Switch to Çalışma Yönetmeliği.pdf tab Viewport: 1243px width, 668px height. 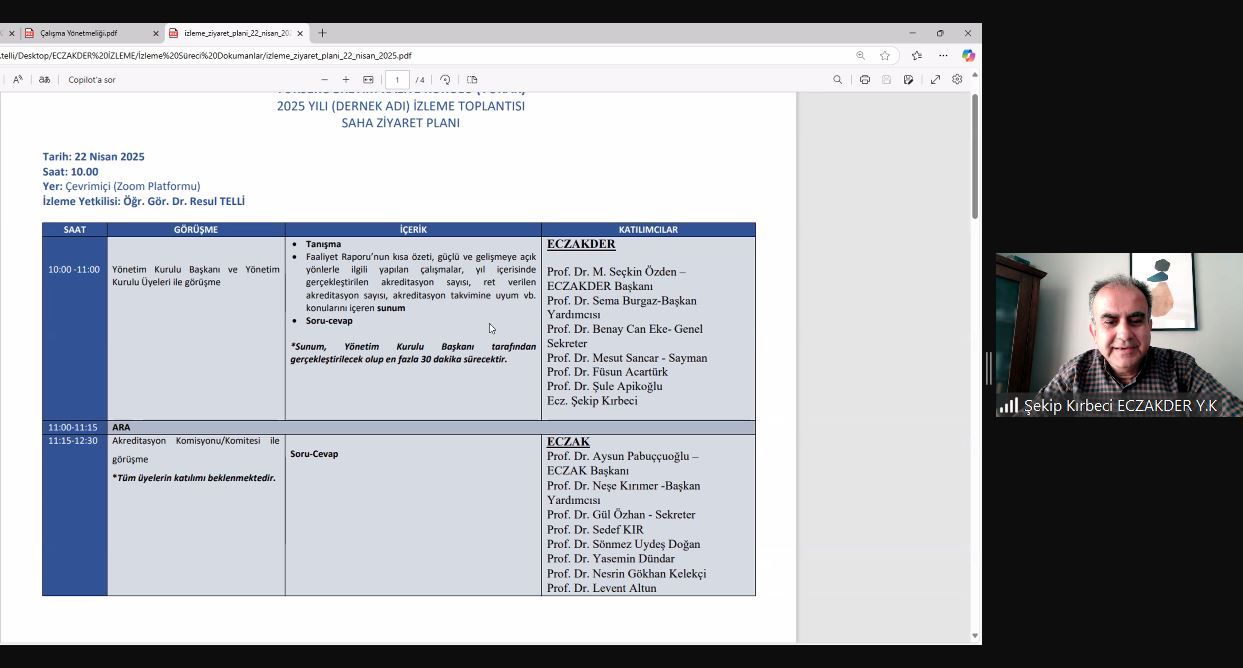pos(78,33)
